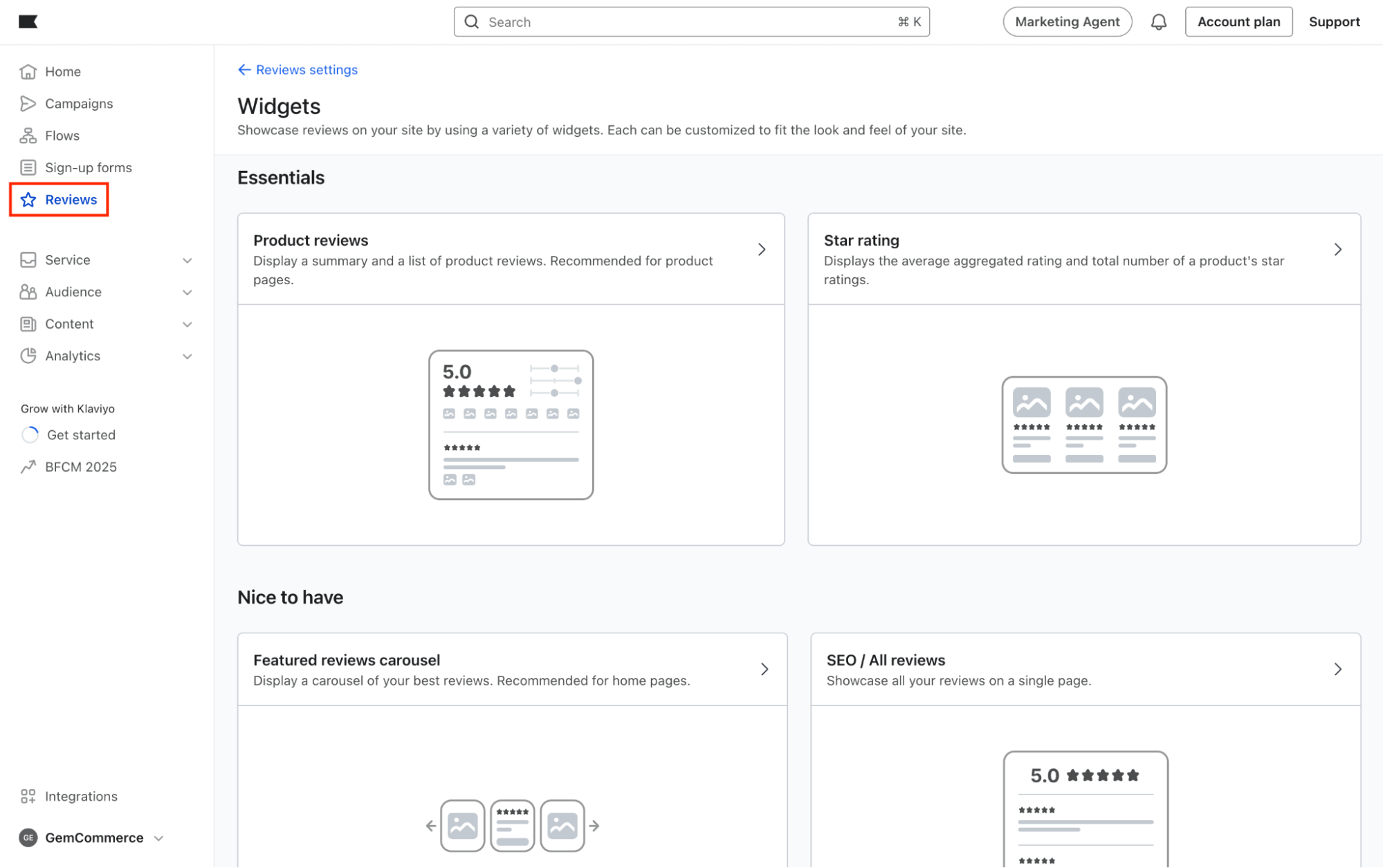Click the Reviews star icon

(28, 200)
